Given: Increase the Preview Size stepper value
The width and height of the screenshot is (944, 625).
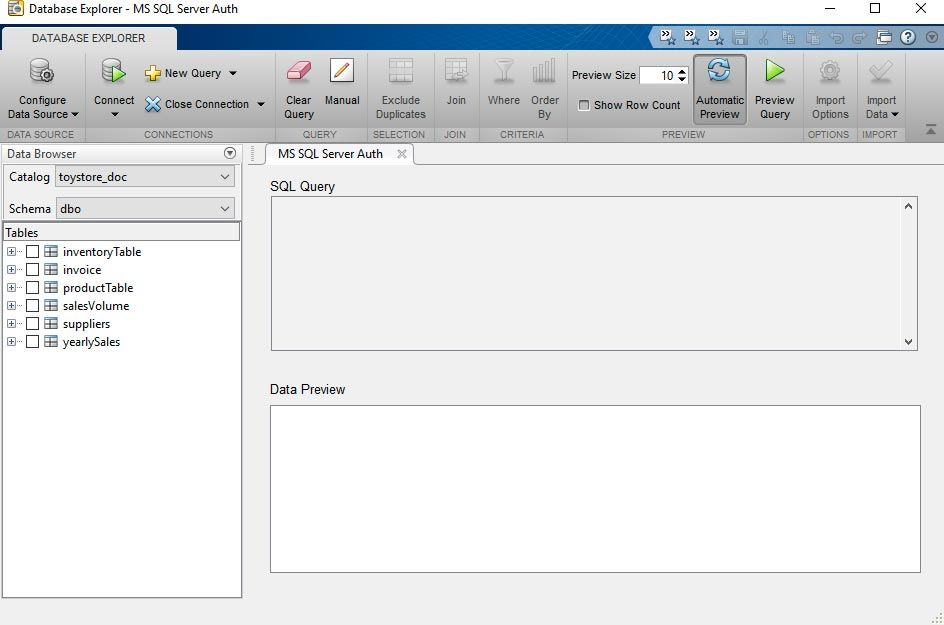Looking at the screenshot, I should coord(683,71).
